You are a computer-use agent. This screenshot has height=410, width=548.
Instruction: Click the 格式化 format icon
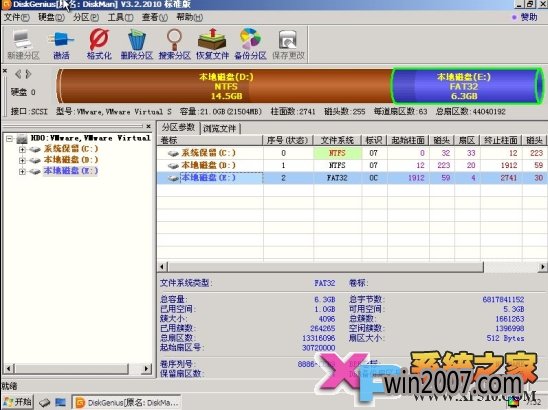99,44
